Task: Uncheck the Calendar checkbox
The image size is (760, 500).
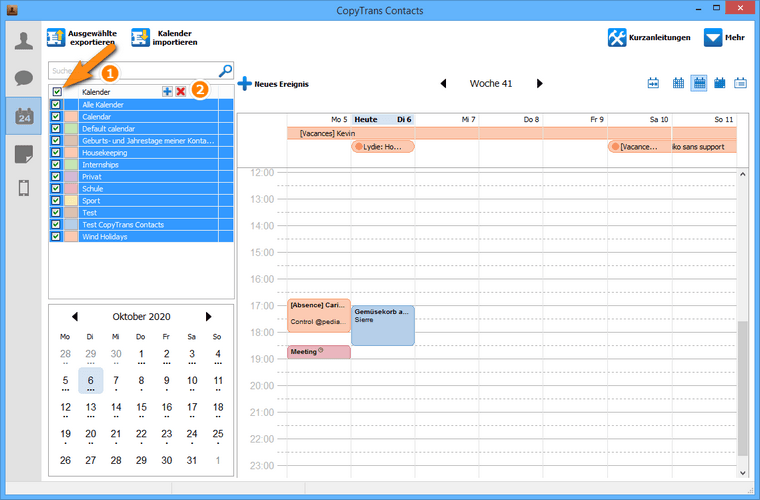Action: 56,116
